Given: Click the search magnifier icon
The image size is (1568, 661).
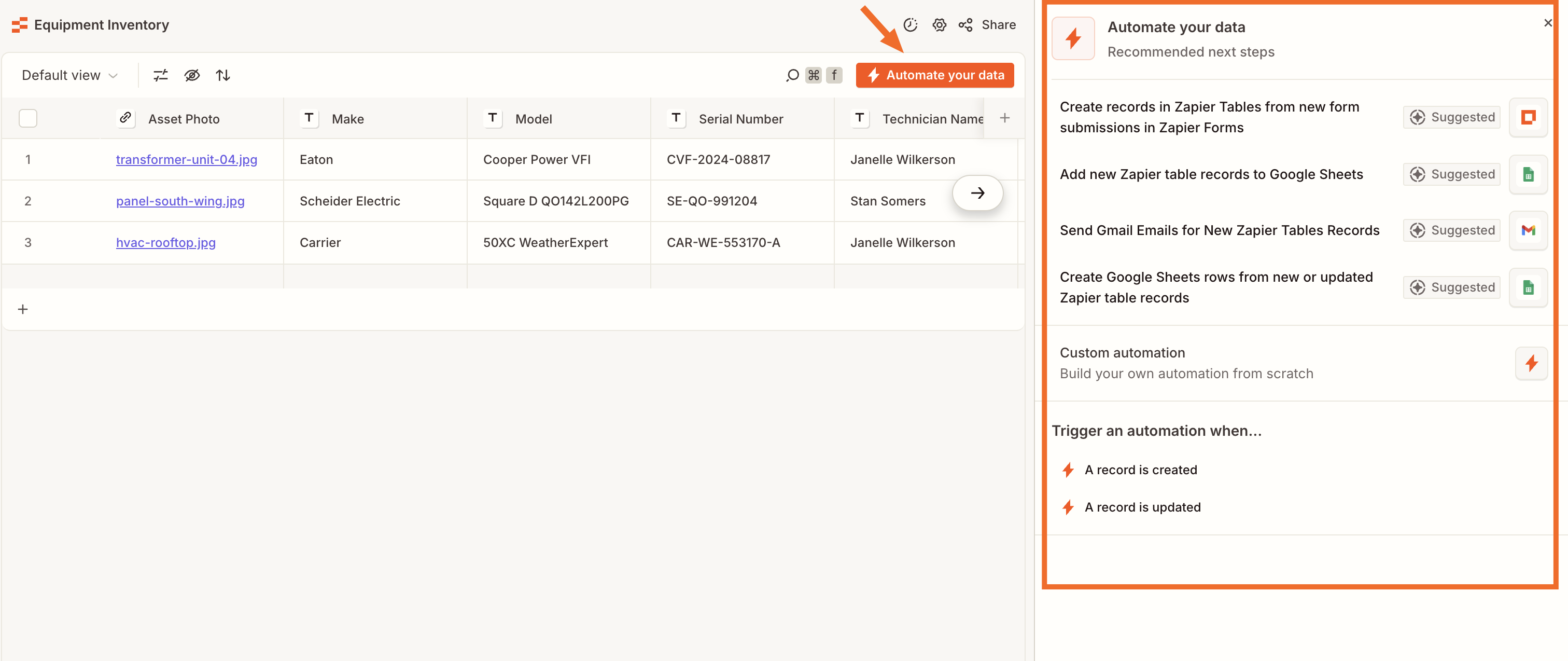Looking at the screenshot, I should click(792, 75).
